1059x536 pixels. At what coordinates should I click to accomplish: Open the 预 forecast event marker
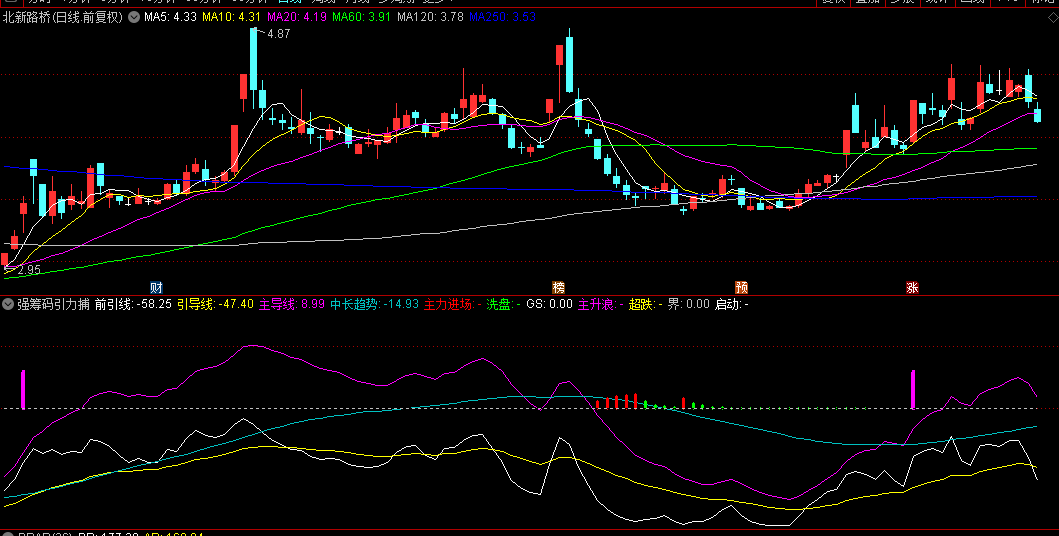pos(741,287)
